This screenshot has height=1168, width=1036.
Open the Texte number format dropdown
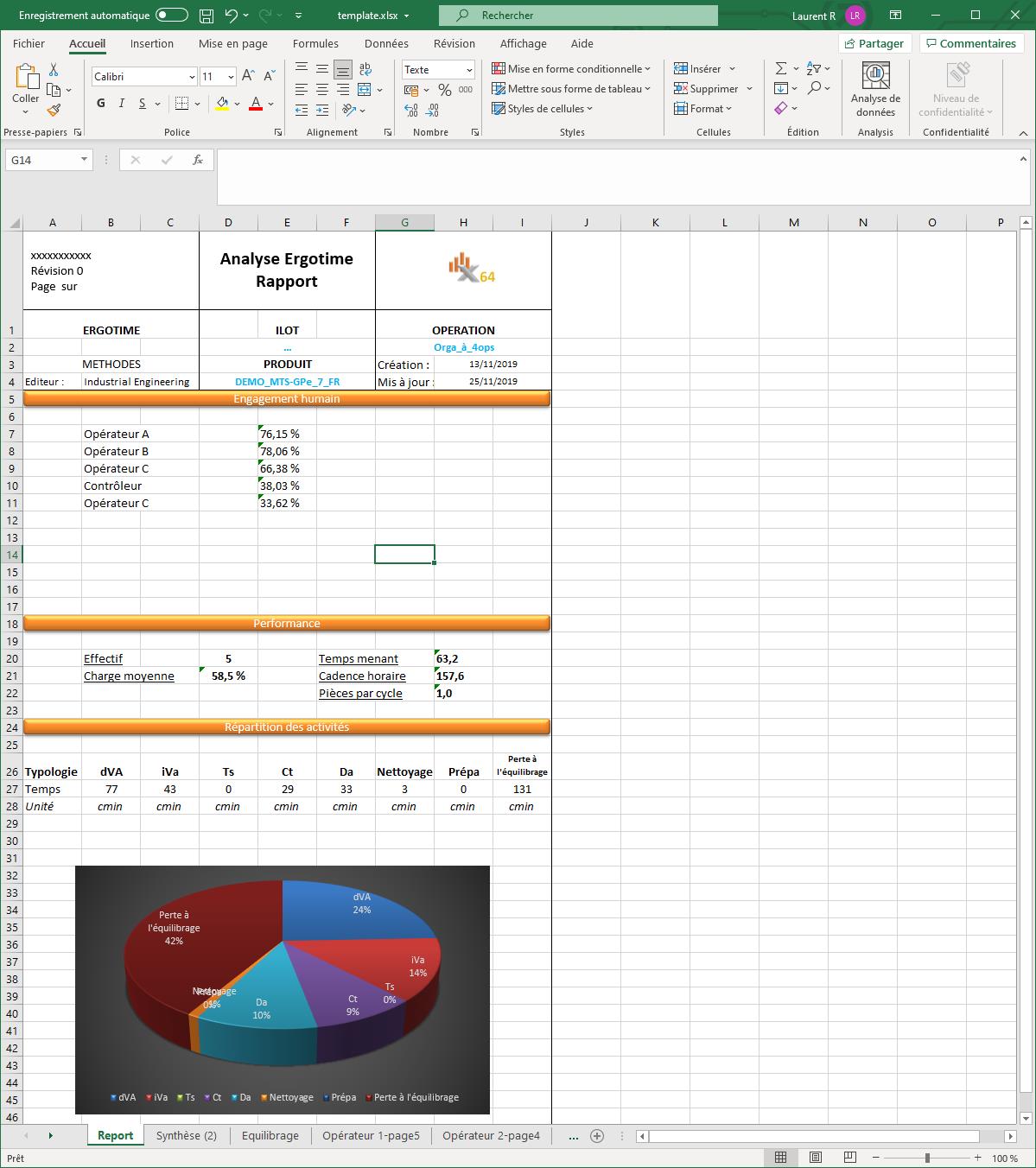[469, 70]
